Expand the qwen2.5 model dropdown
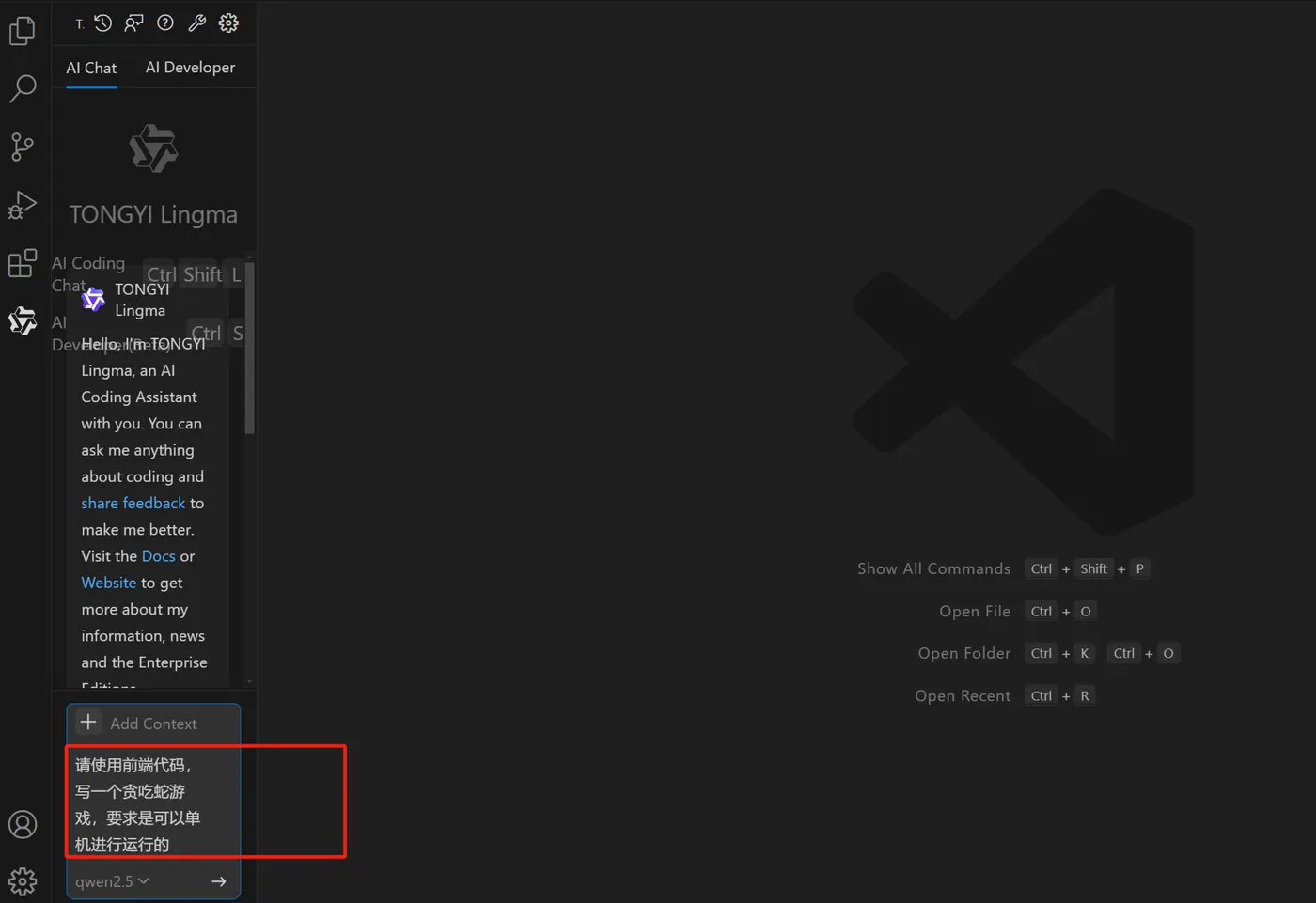The width and height of the screenshot is (1316, 903). 112,881
